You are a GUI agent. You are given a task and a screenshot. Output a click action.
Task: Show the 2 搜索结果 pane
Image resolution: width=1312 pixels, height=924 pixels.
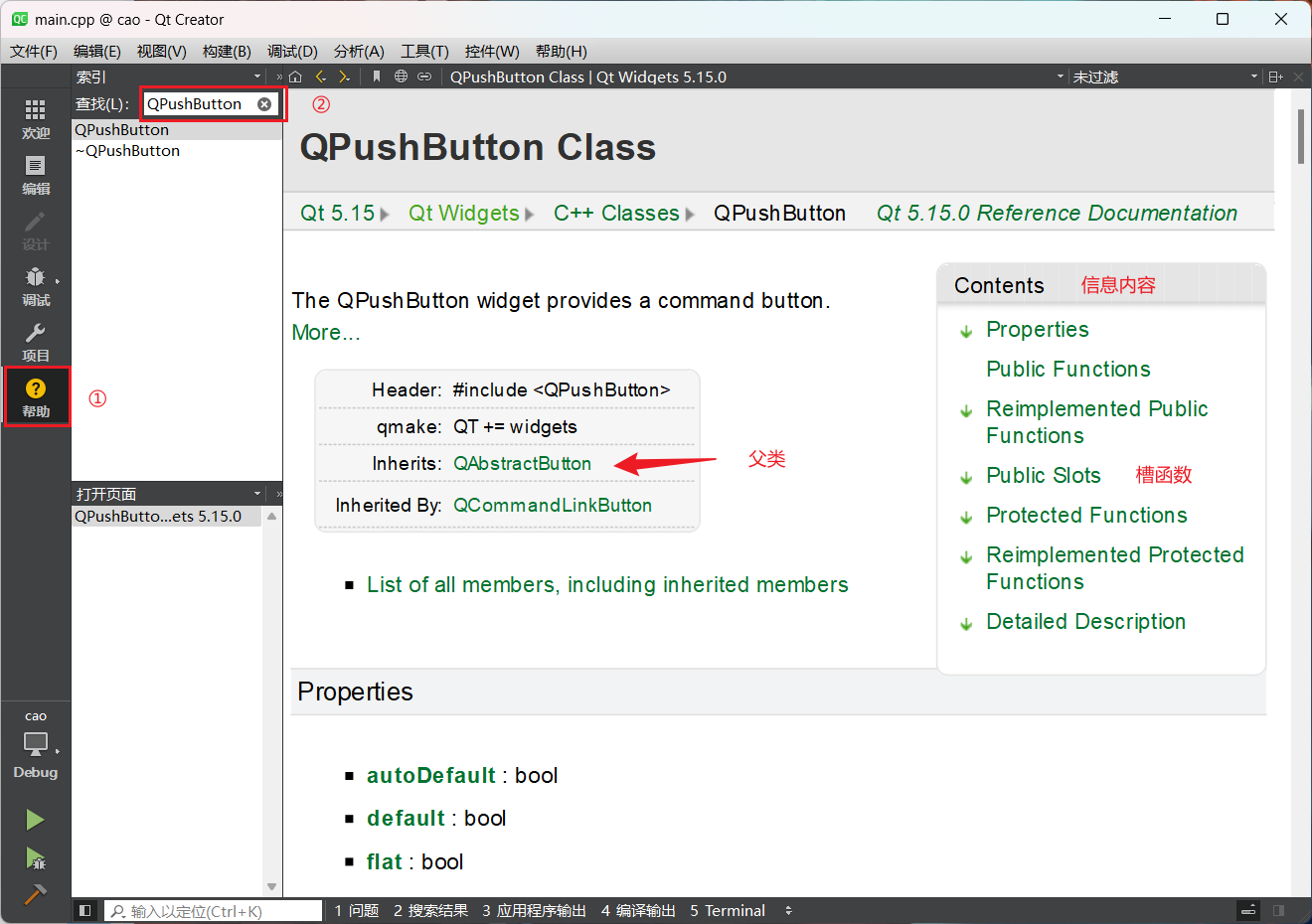tap(430, 910)
